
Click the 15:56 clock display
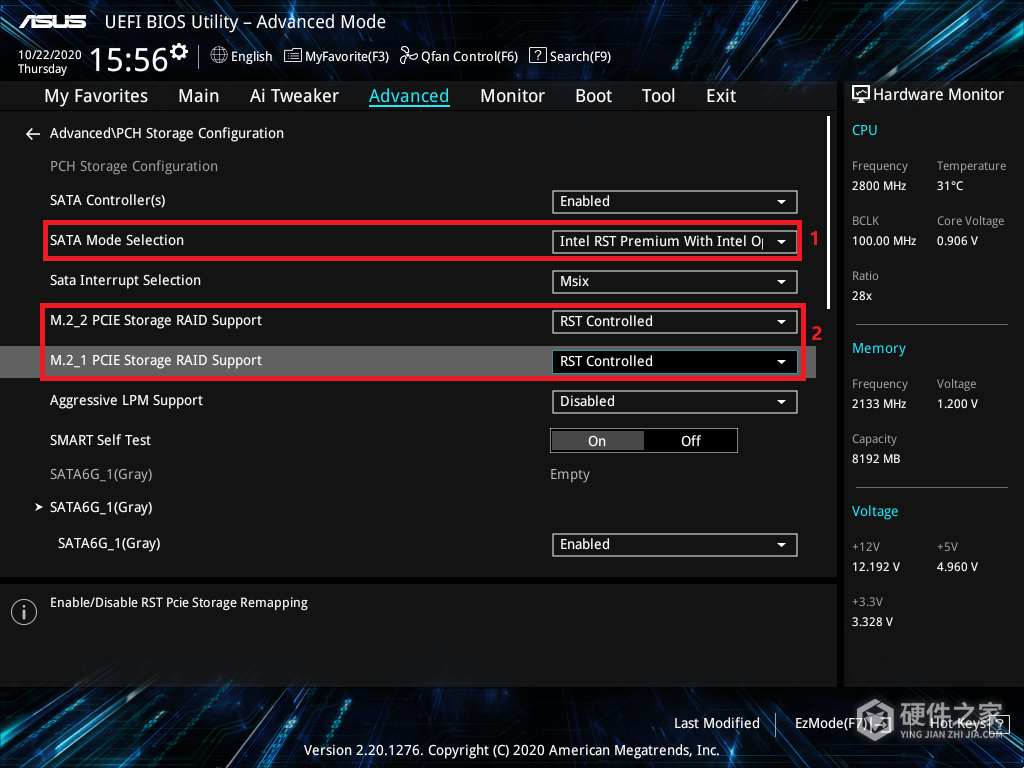click(x=129, y=60)
